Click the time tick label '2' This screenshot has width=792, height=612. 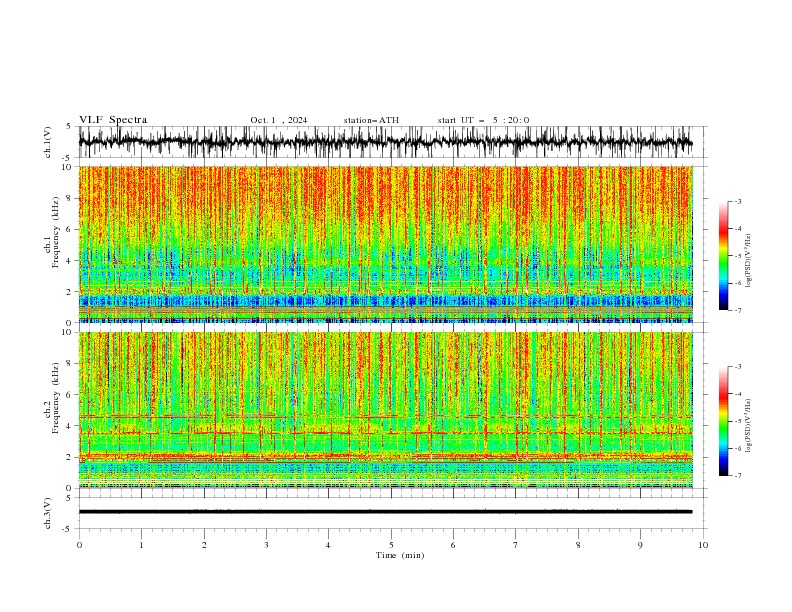[204, 545]
